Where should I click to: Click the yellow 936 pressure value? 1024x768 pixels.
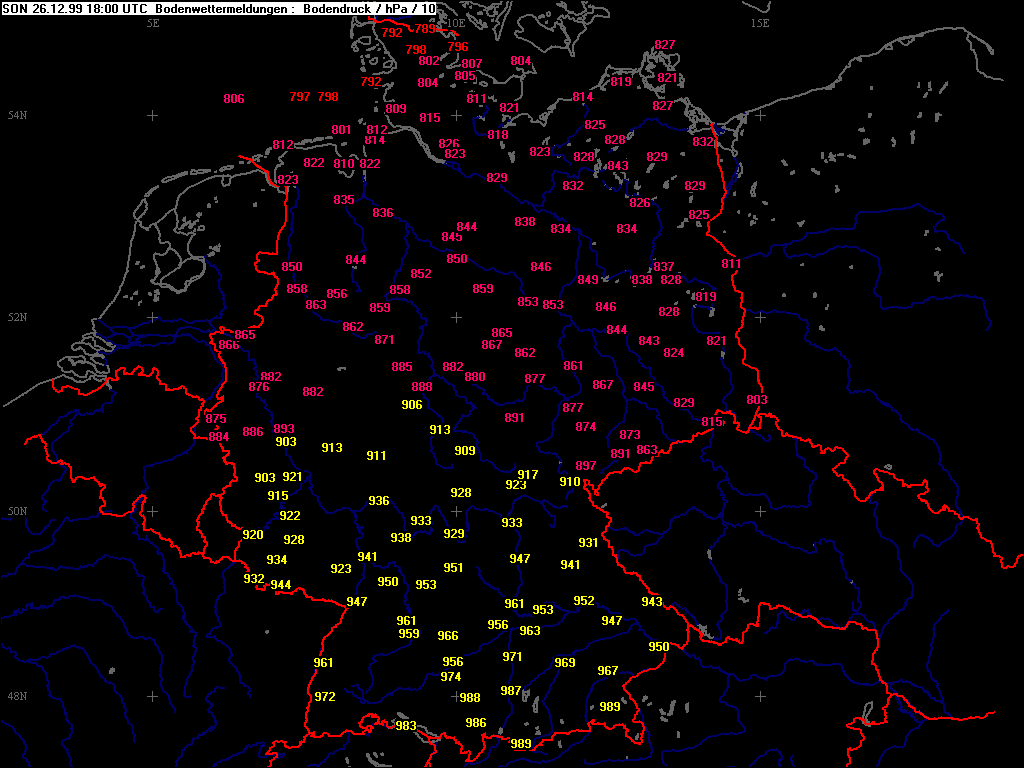[x=379, y=501]
